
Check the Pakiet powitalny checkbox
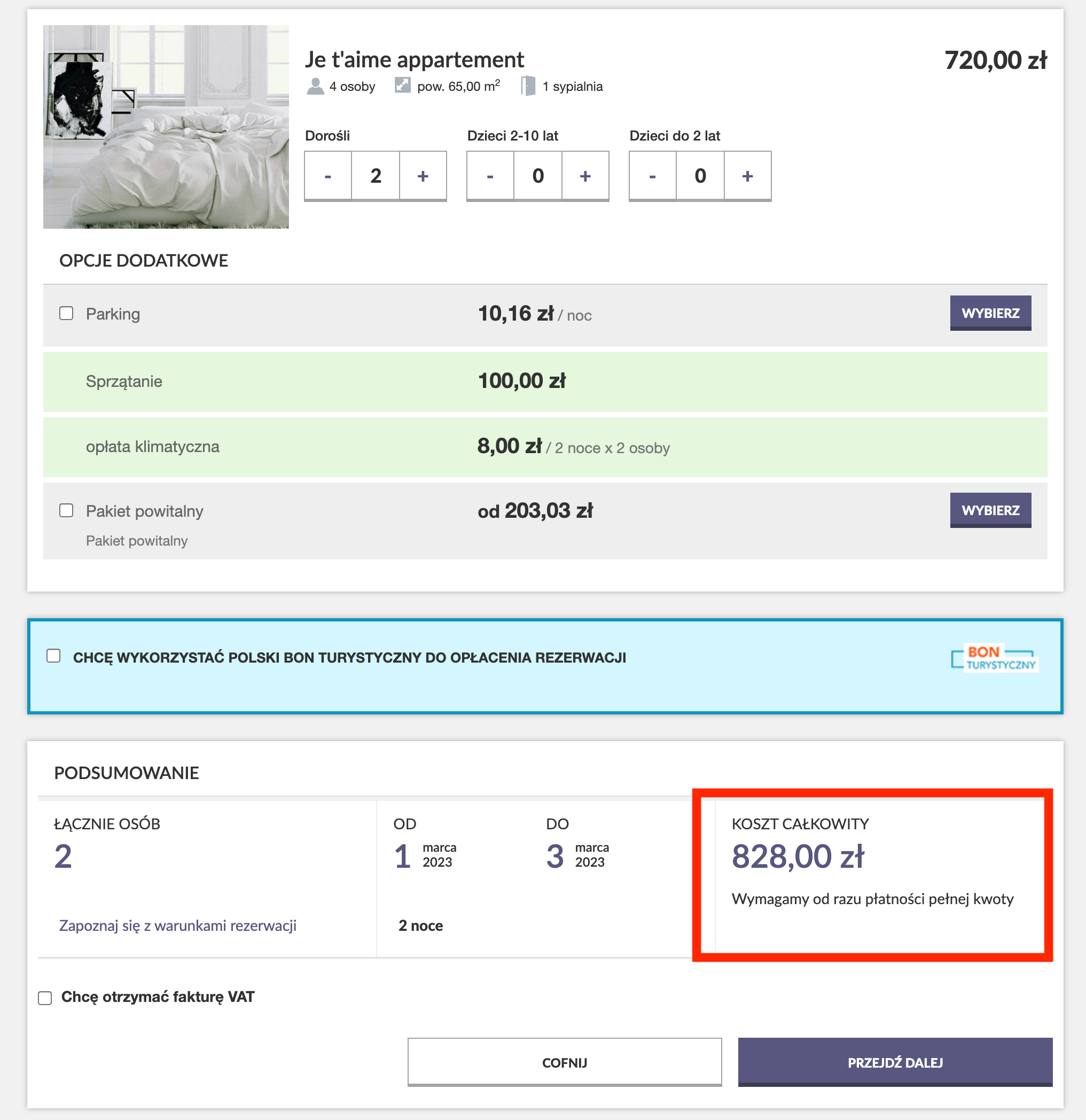[66, 510]
